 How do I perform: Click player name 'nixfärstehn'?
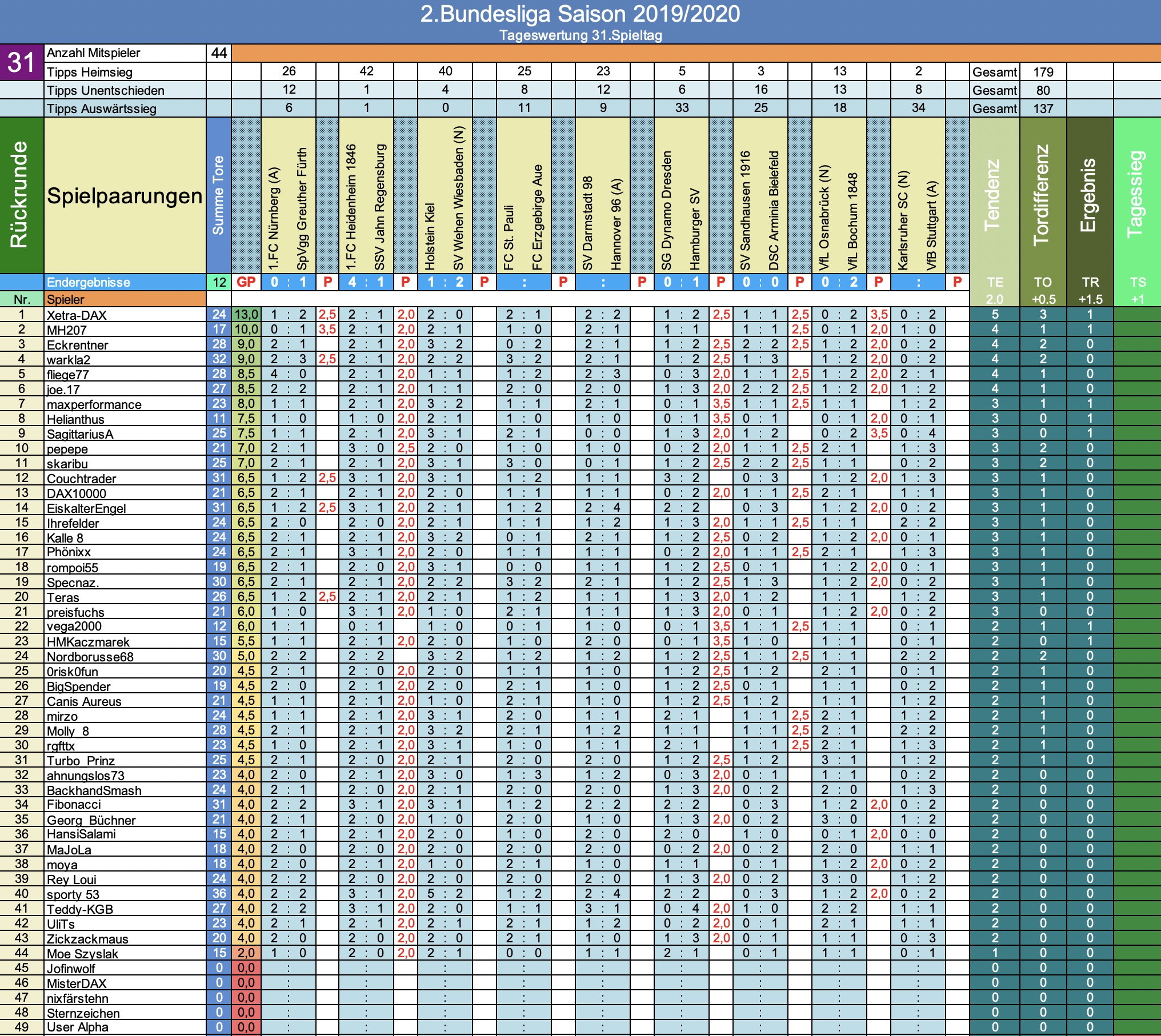[x=78, y=998]
